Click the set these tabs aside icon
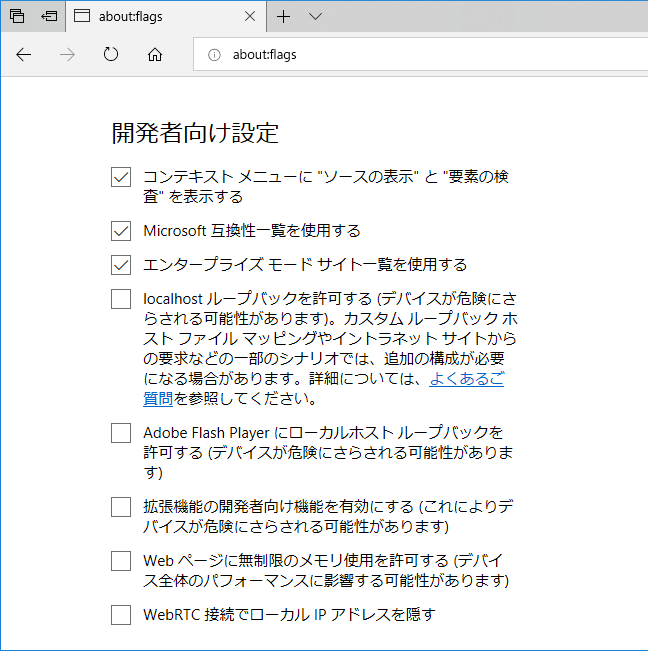The width and height of the screenshot is (648, 651). [49, 17]
